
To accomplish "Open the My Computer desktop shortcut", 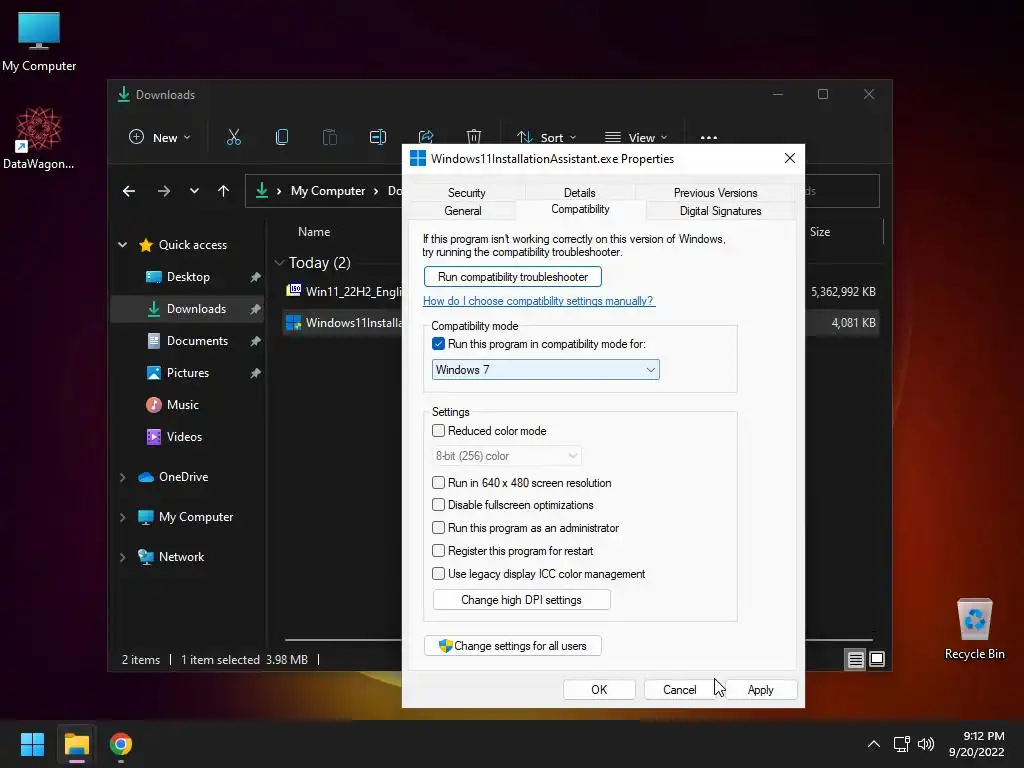I will pyautogui.click(x=39, y=42).
